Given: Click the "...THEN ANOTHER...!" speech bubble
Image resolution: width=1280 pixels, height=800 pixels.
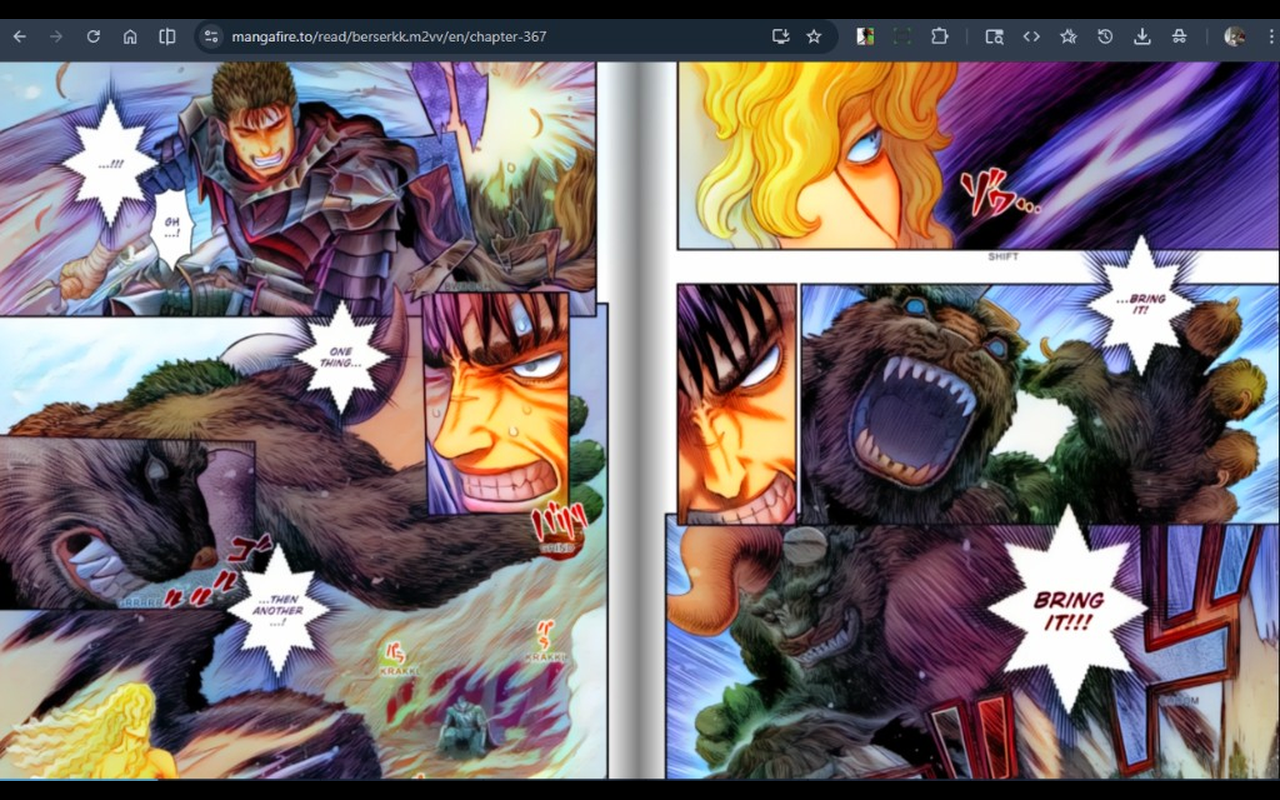Looking at the screenshot, I should tap(278, 609).
